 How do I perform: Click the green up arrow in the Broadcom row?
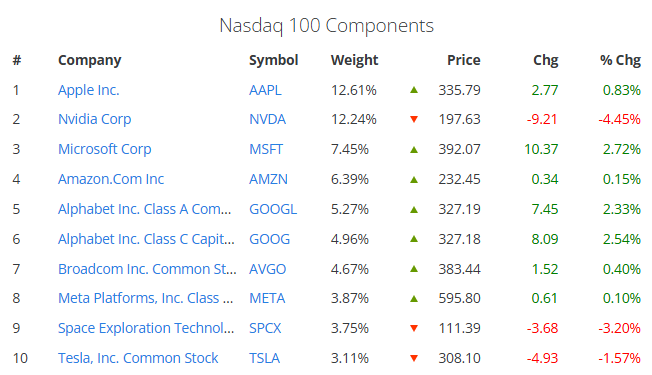(x=414, y=269)
